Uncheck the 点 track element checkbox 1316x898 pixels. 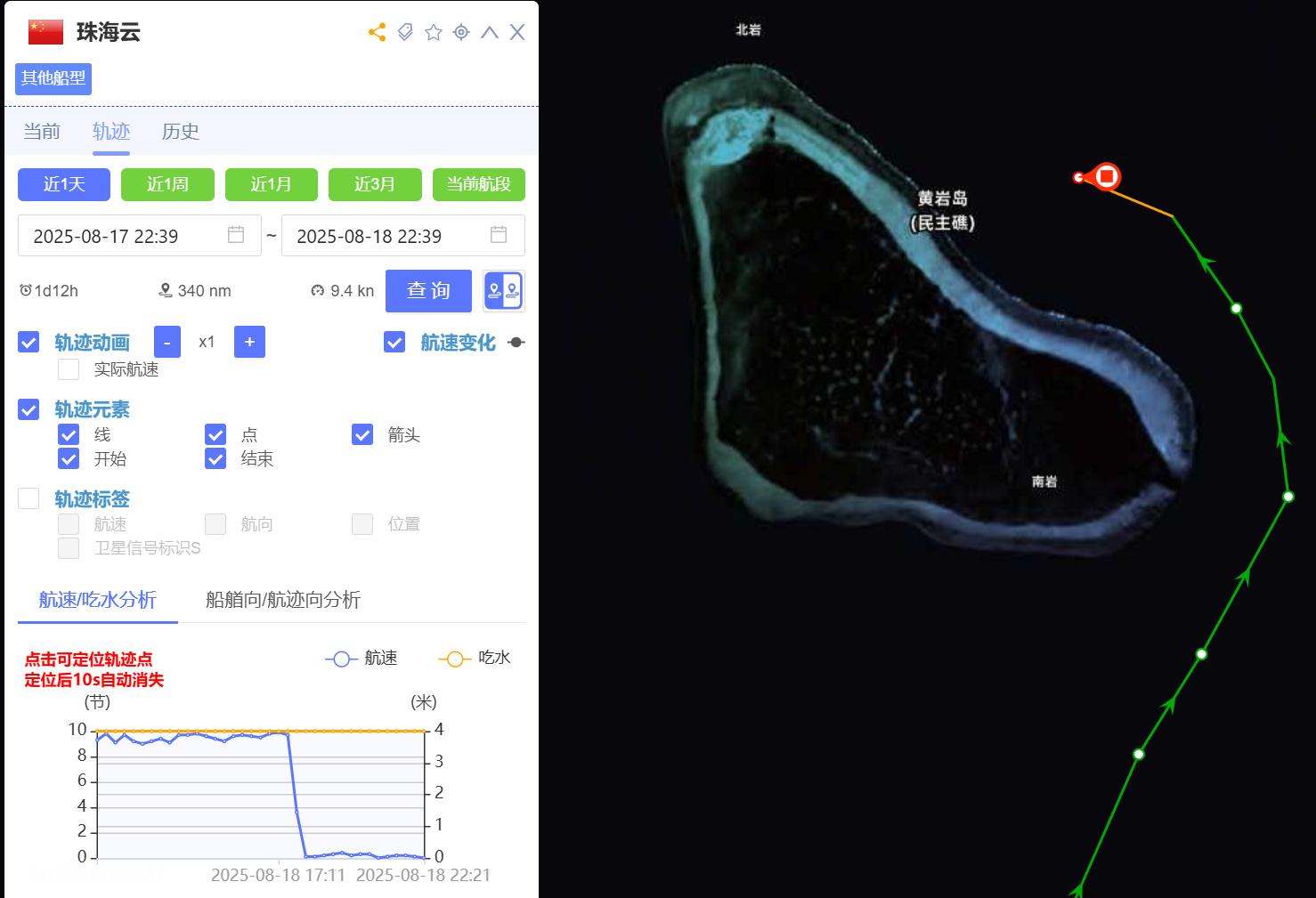click(x=215, y=434)
